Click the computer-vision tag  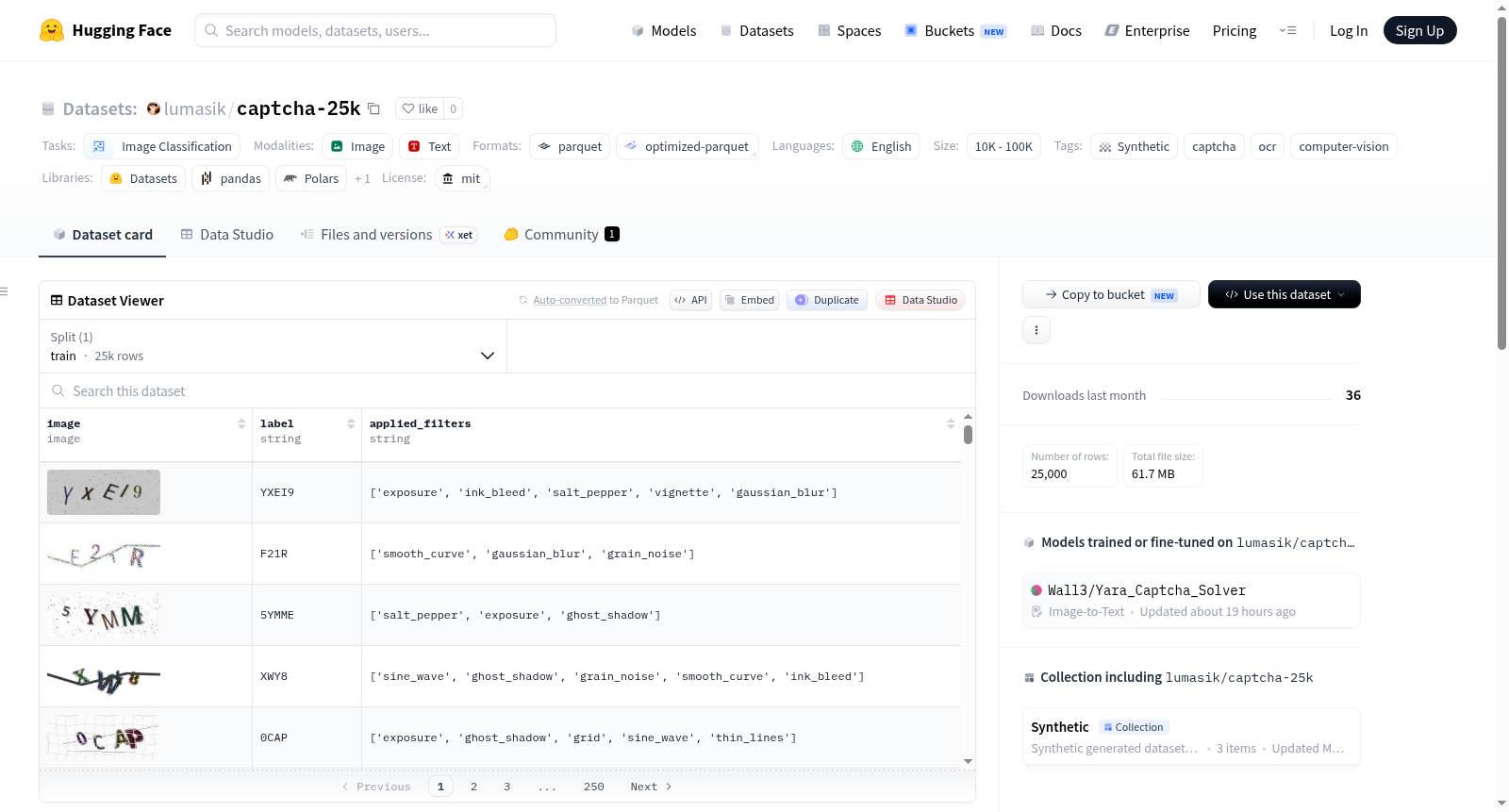[1344, 146]
